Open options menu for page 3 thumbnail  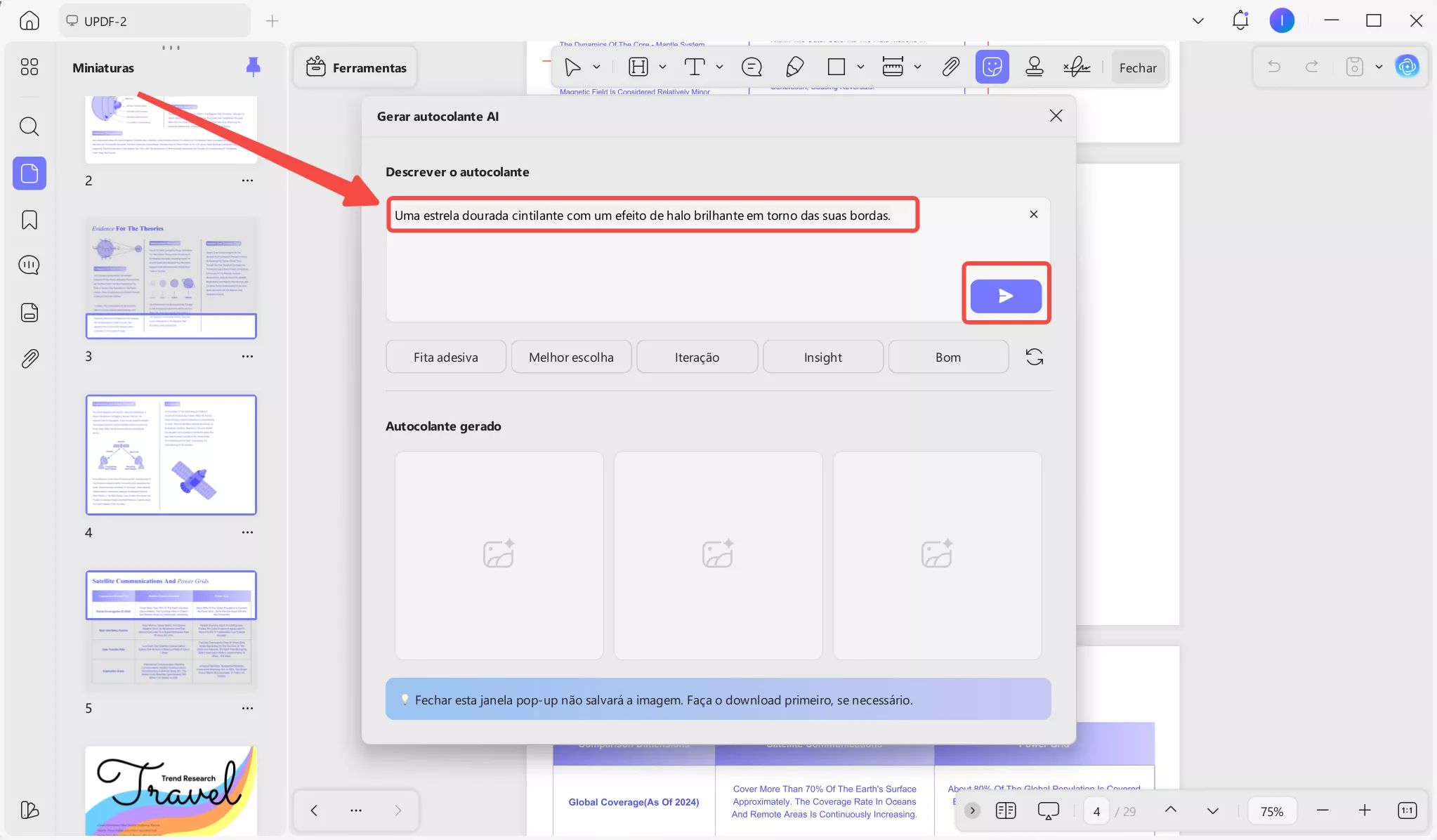(x=247, y=357)
